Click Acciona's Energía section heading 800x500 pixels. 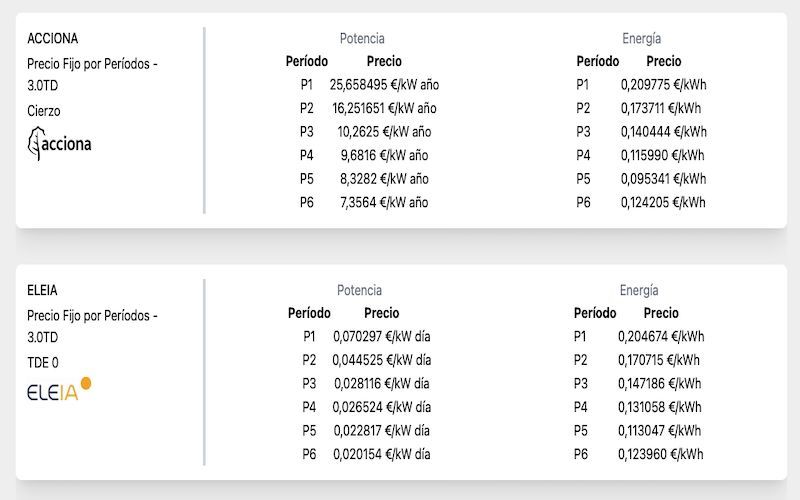(x=641, y=39)
